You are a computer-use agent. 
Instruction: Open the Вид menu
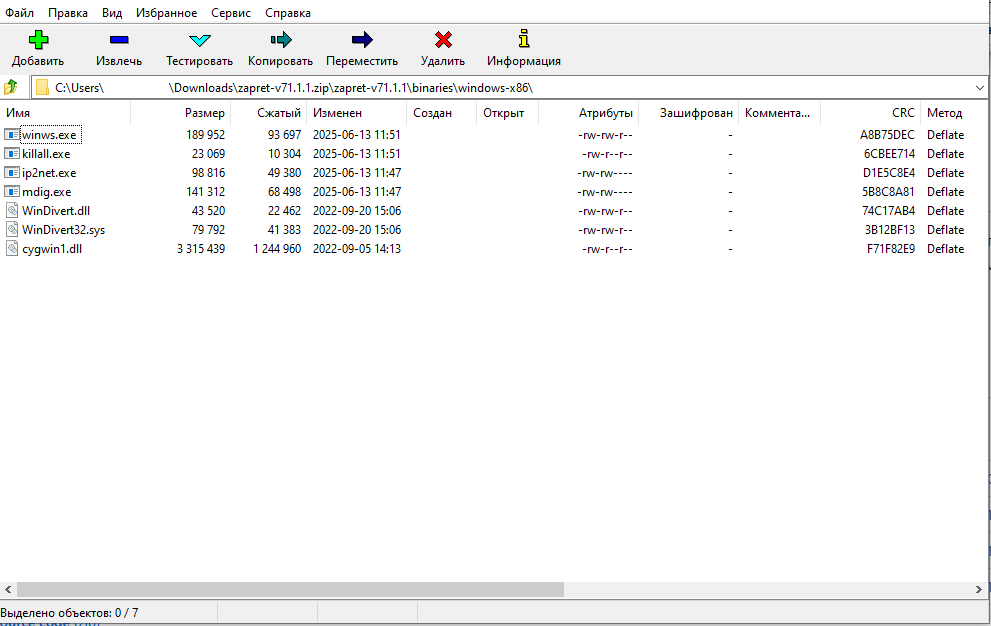(112, 13)
